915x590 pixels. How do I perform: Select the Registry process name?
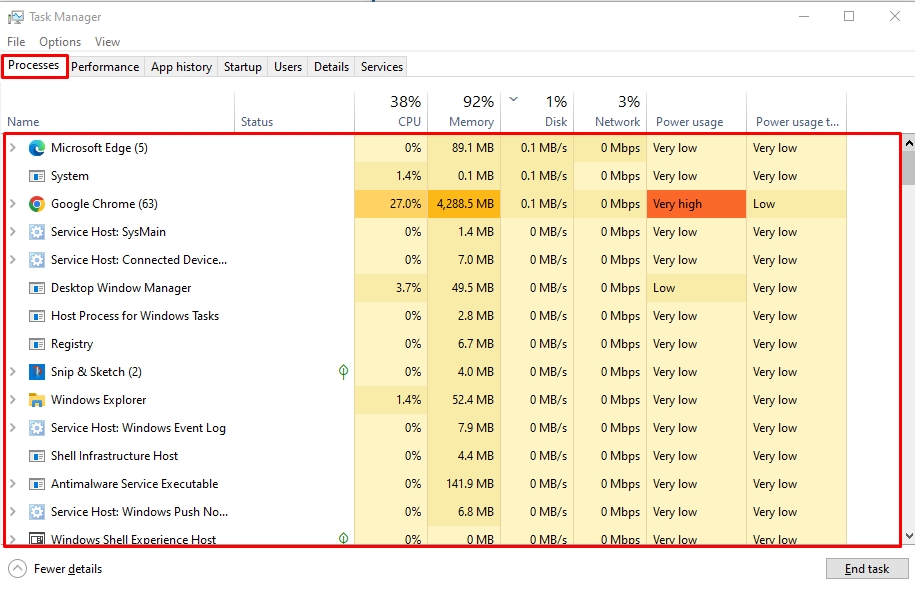[x=72, y=344]
